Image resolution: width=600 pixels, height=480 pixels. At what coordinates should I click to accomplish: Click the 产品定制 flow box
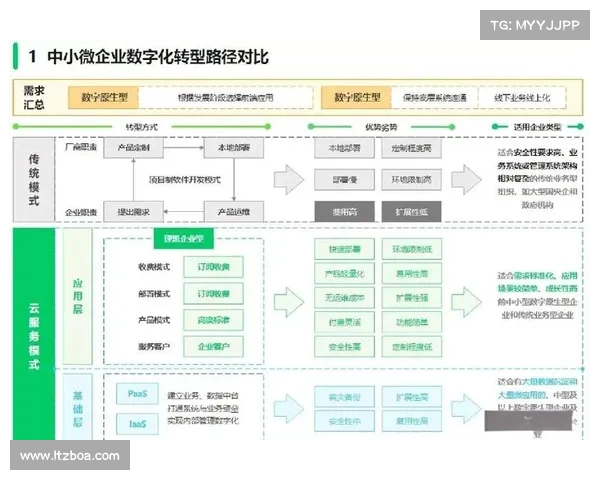134,148
